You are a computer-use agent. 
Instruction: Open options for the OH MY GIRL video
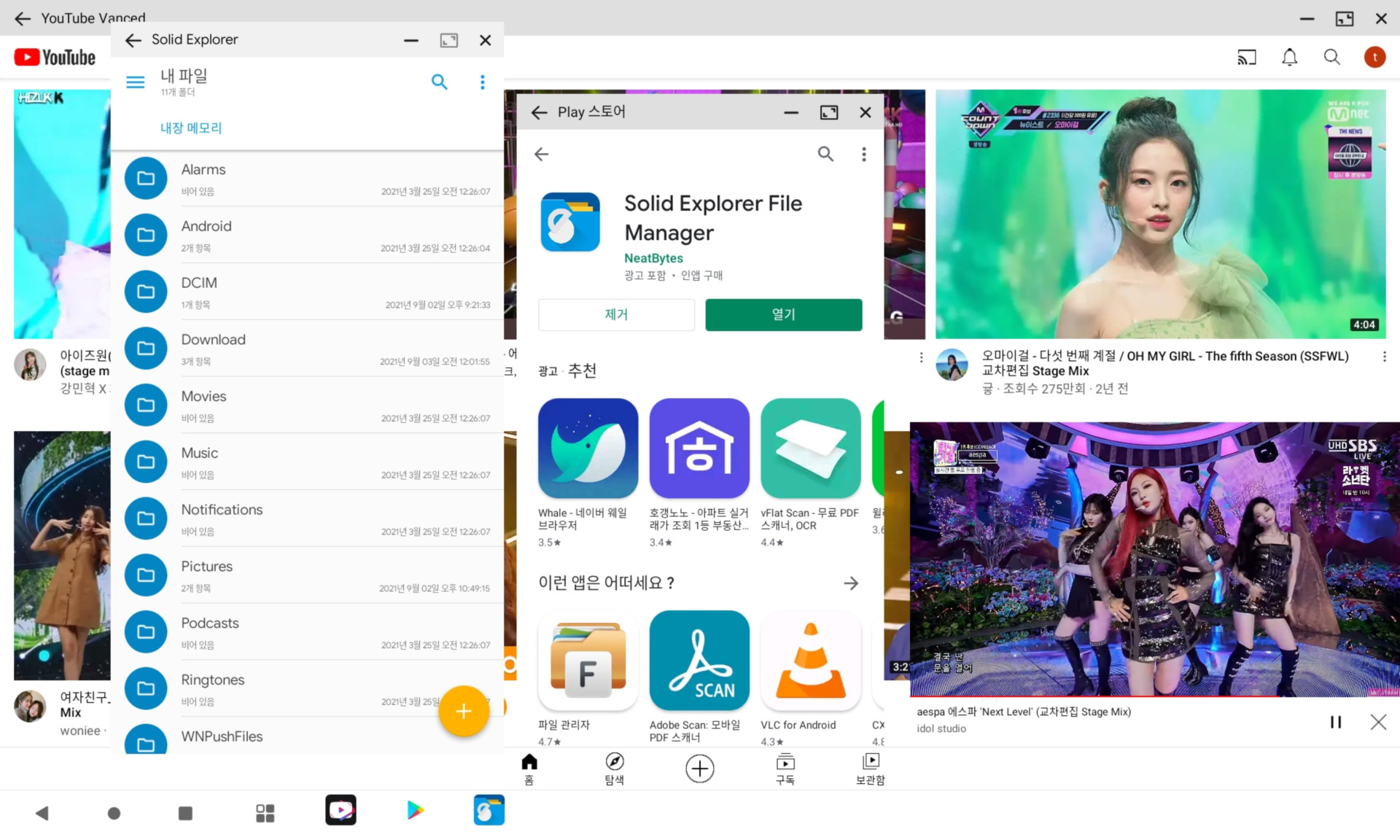(x=1384, y=357)
